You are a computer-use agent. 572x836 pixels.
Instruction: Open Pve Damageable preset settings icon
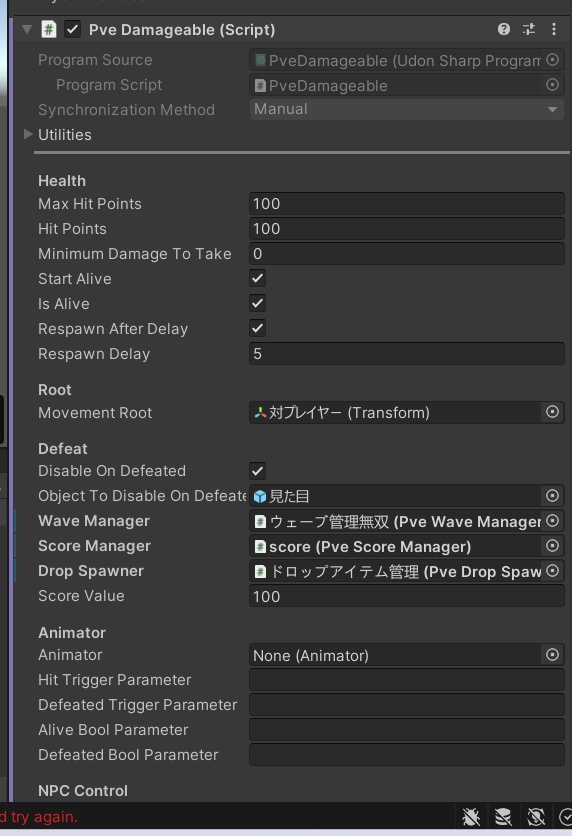point(529,29)
